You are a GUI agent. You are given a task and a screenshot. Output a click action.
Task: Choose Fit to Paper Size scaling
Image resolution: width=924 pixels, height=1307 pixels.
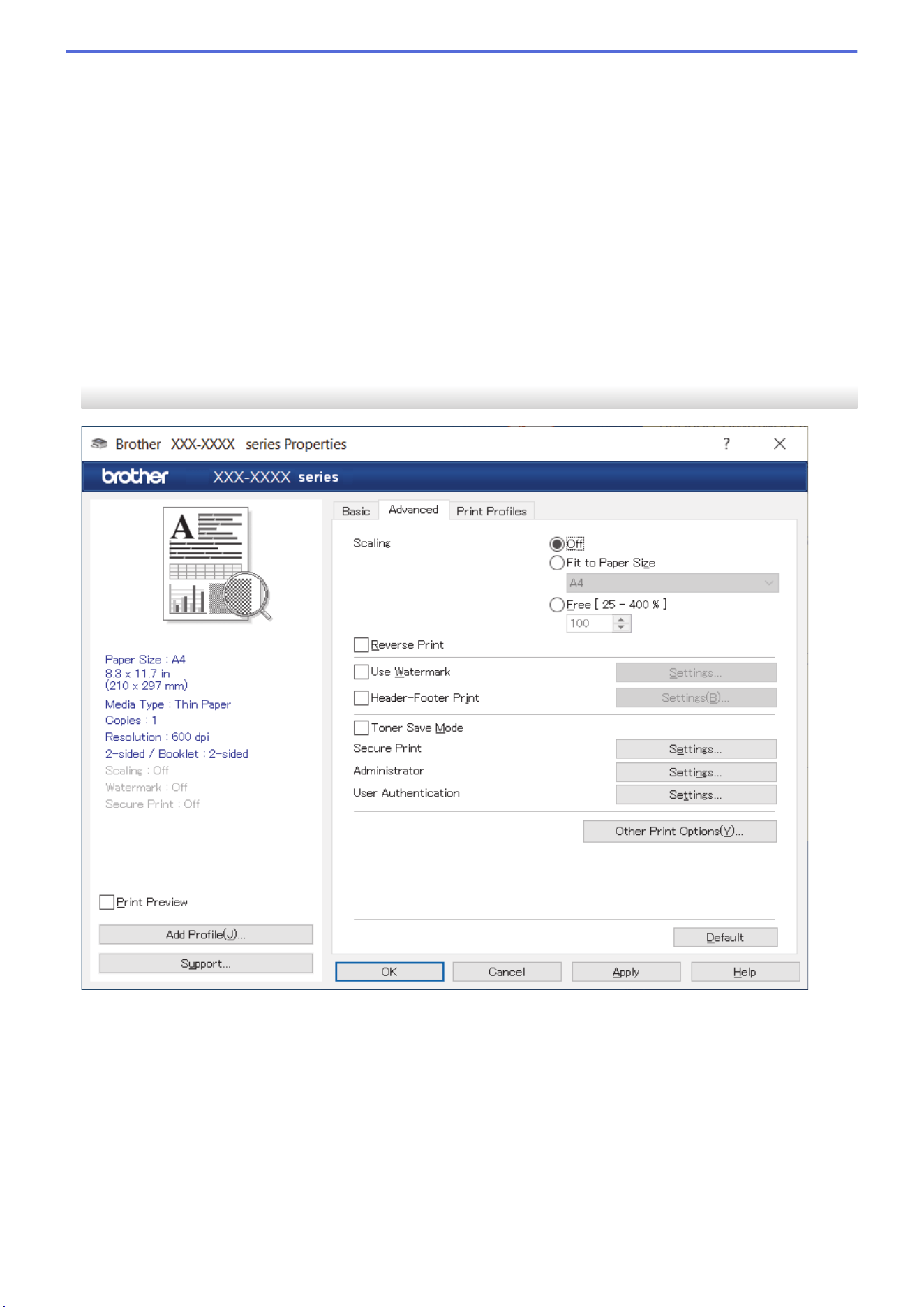coord(556,563)
